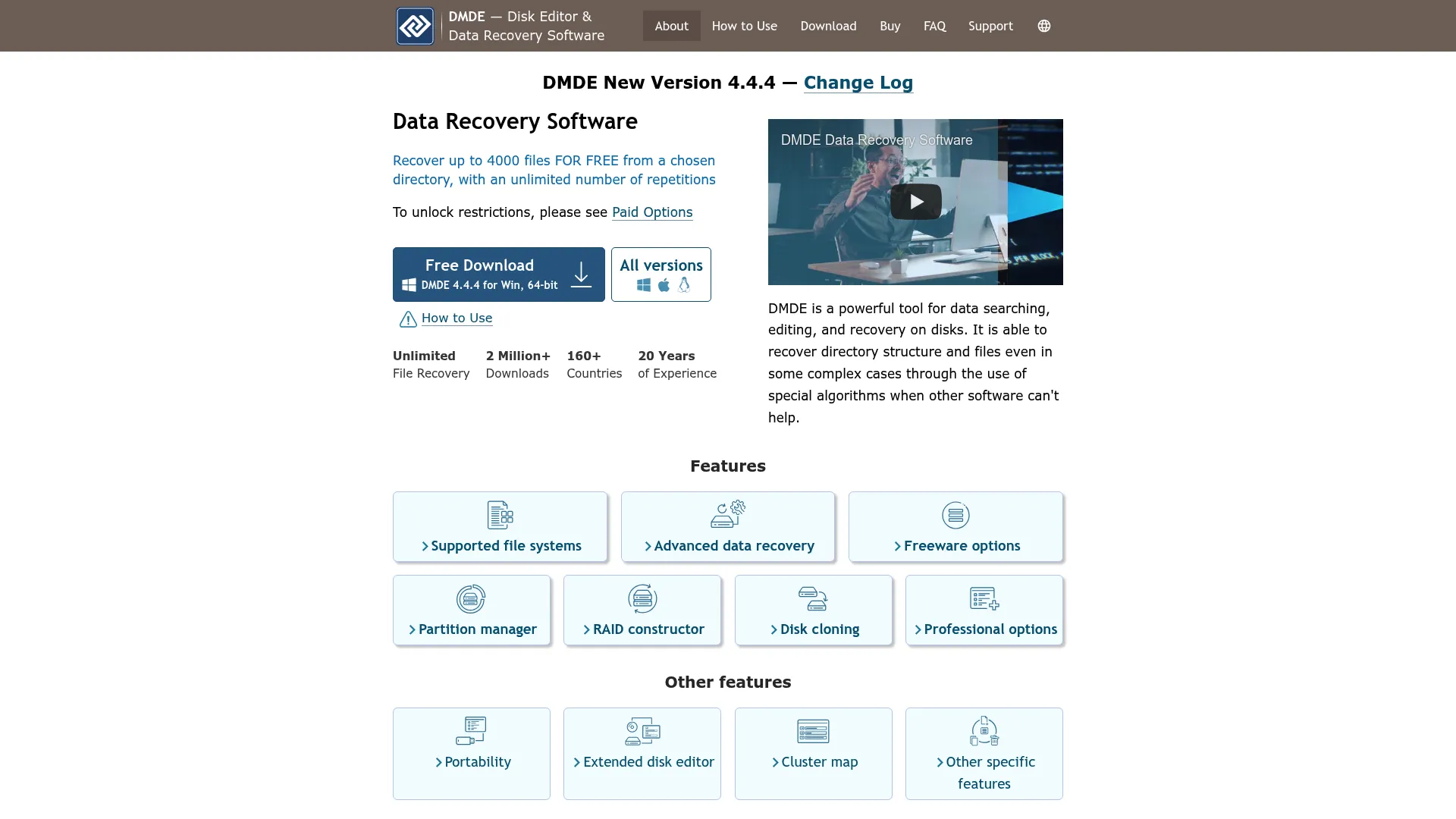
Task: Click the Extended disk editor icon
Action: pos(642,731)
